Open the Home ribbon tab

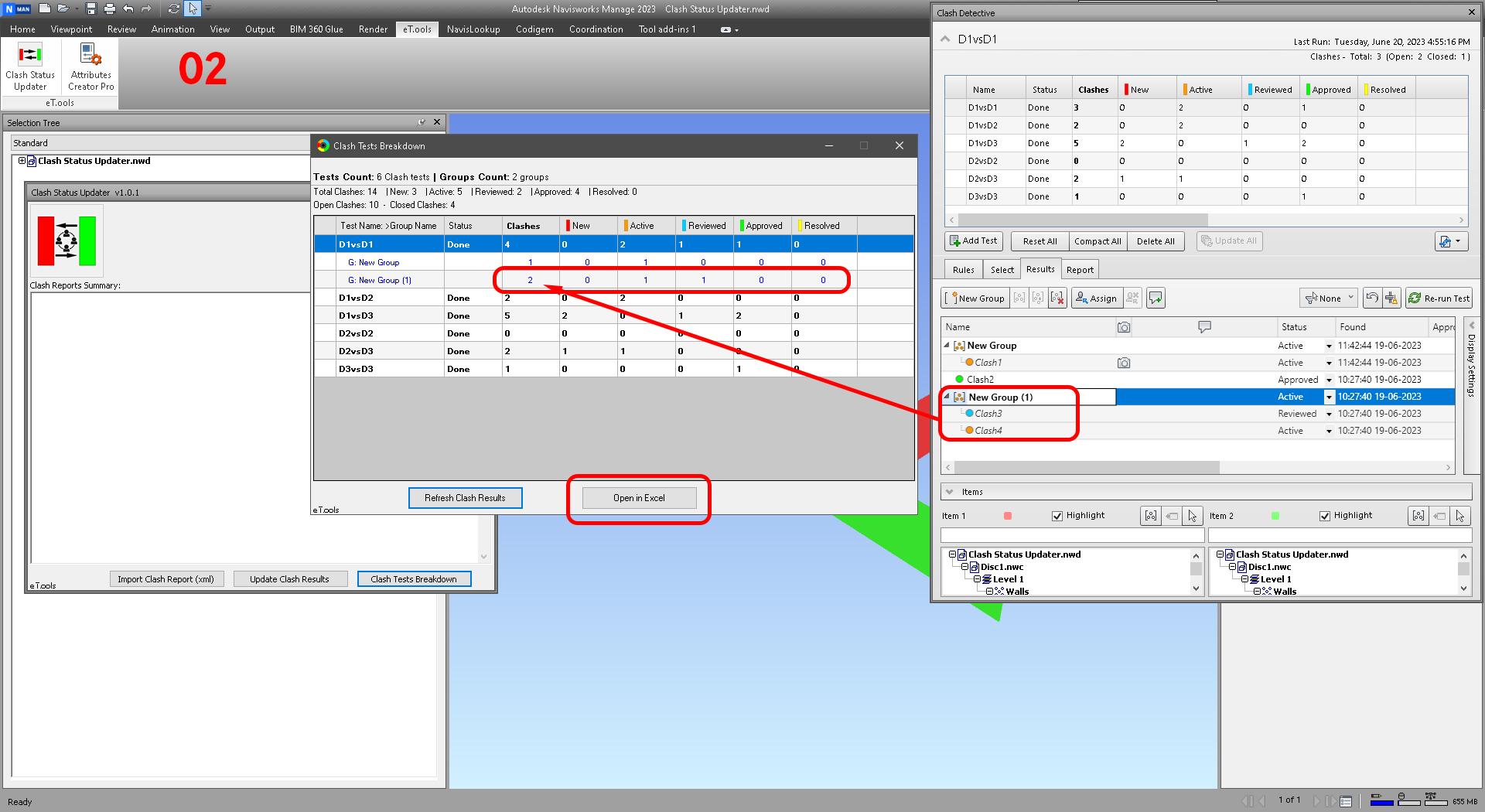(x=22, y=29)
